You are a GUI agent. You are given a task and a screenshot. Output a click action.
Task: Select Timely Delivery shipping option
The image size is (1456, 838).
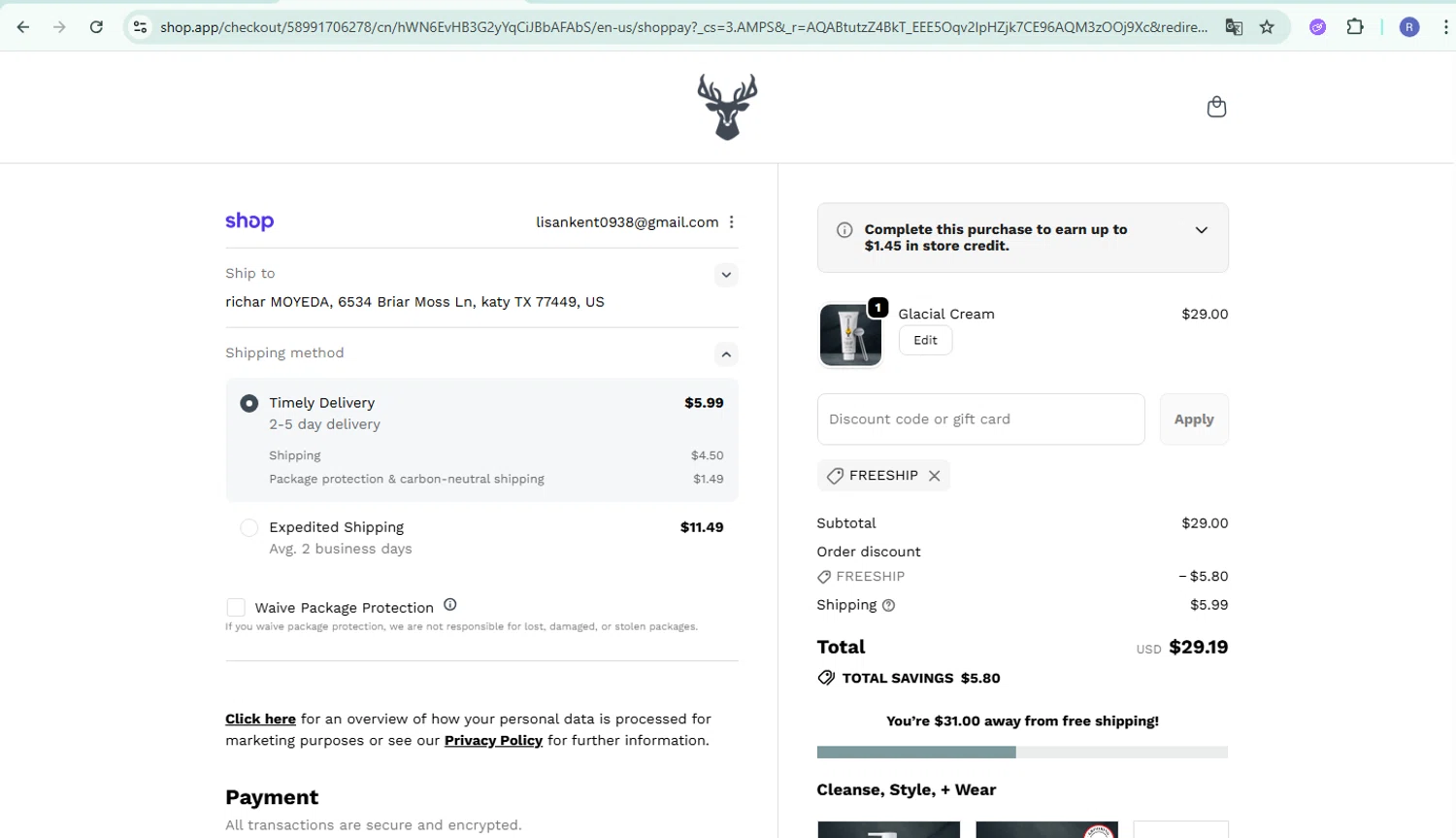click(249, 403)
